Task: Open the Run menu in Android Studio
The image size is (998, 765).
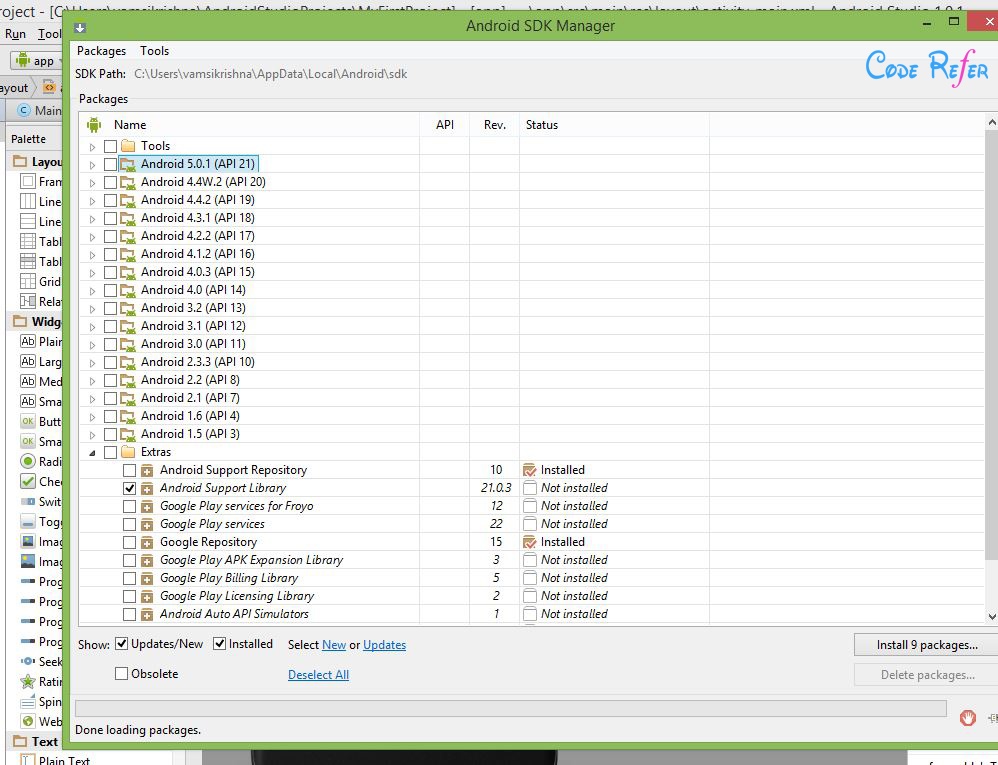Action: (15, 34)
